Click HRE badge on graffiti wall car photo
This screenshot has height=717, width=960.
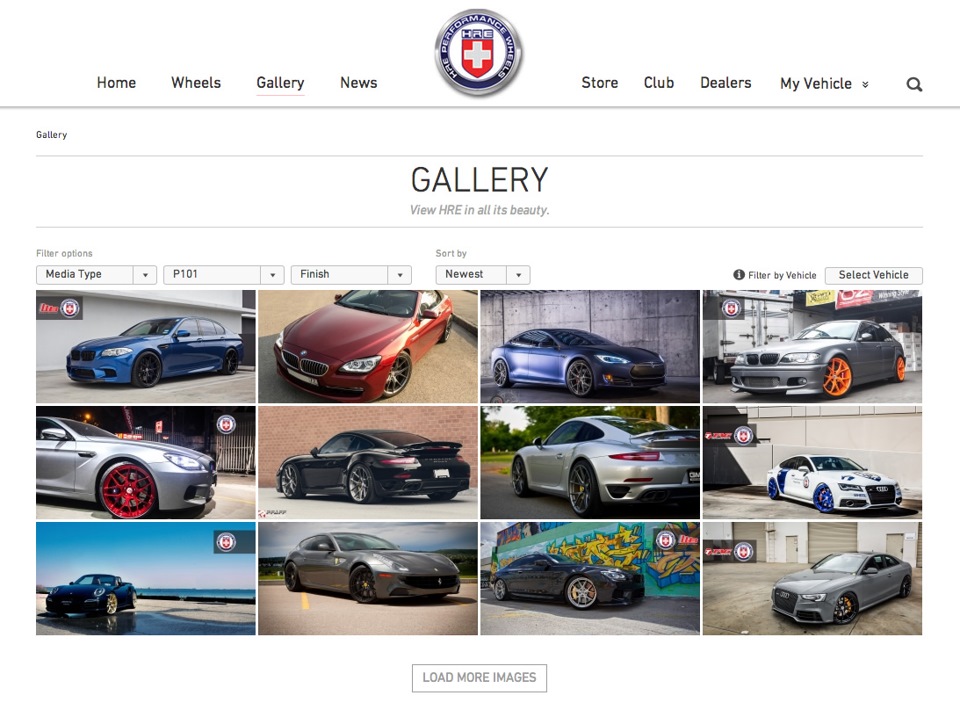point(666,540)
